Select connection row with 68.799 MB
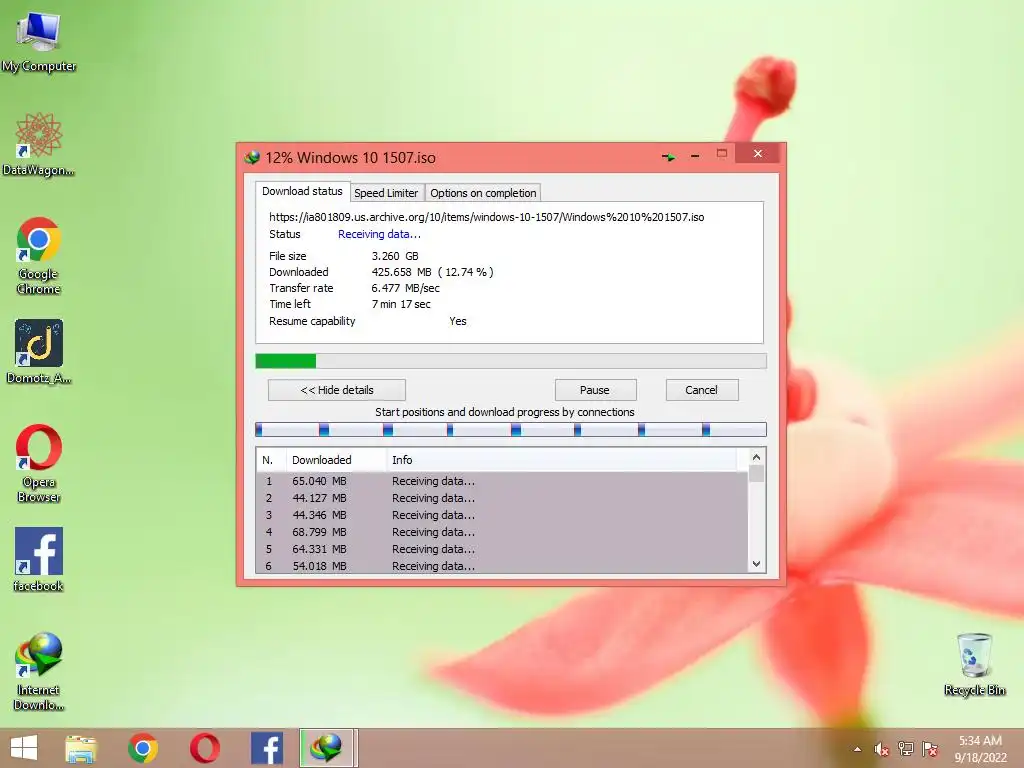Image resolution: width=1024 pixels, height=768 pixels. click(x=502, y=532)
